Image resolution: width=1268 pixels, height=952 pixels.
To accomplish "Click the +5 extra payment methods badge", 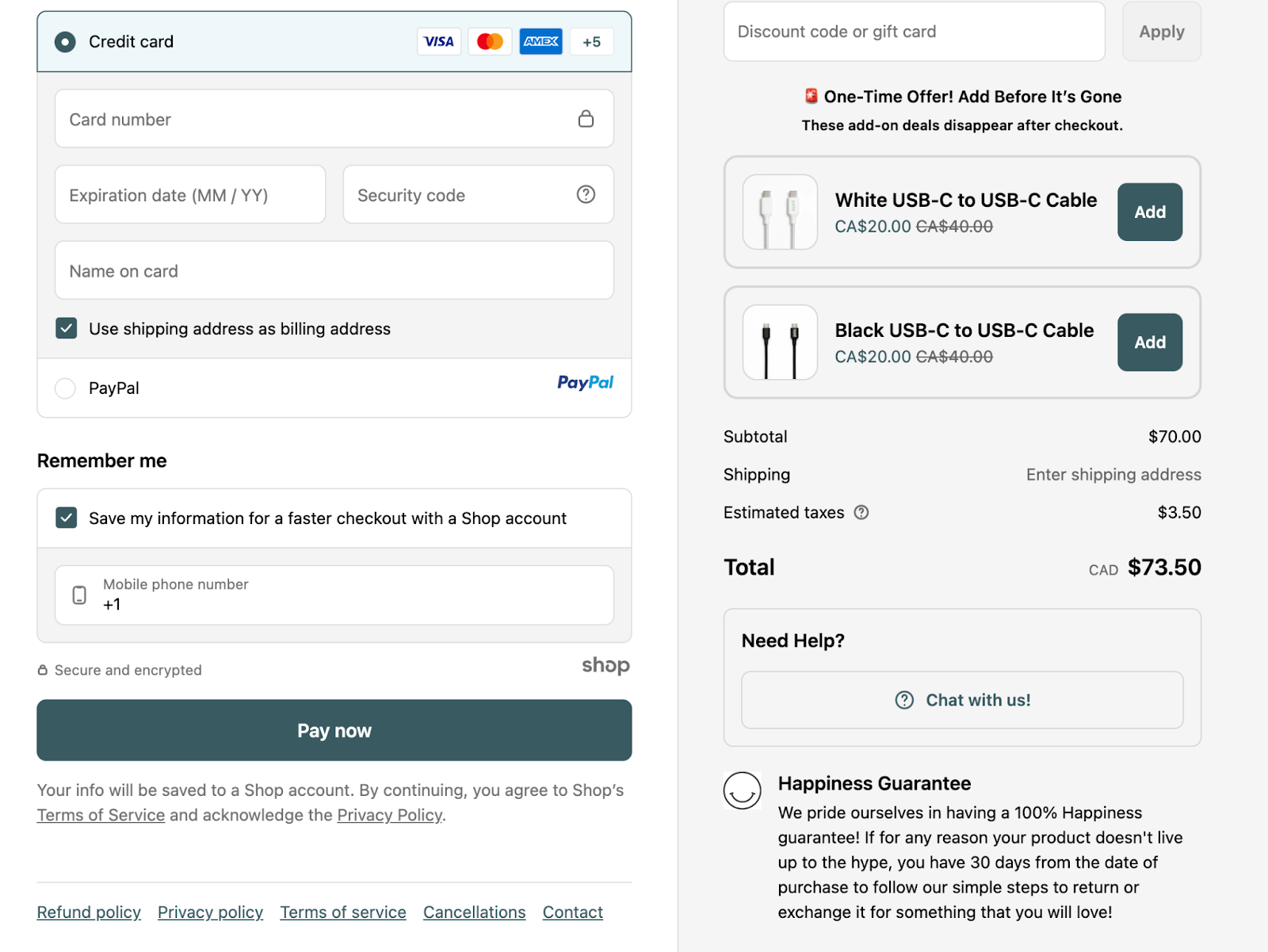I will (x=591, y=41).
